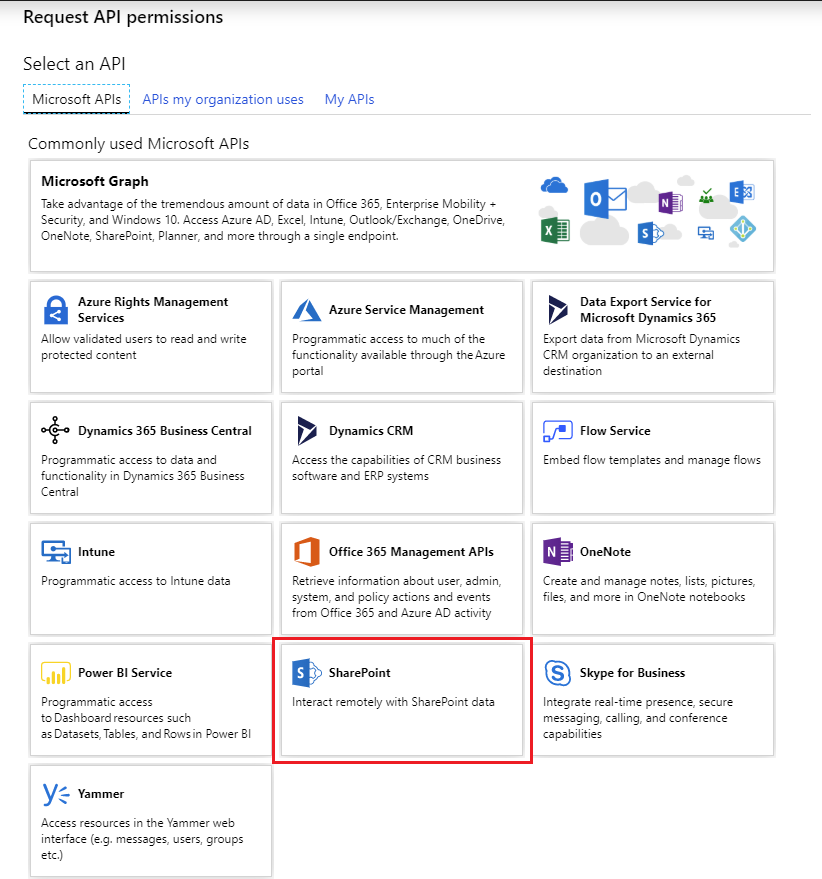Click Power BI 'Programmatic access to Dashboard' description
The width and height of the screenshot is (822, 879).
coord(146,718)
